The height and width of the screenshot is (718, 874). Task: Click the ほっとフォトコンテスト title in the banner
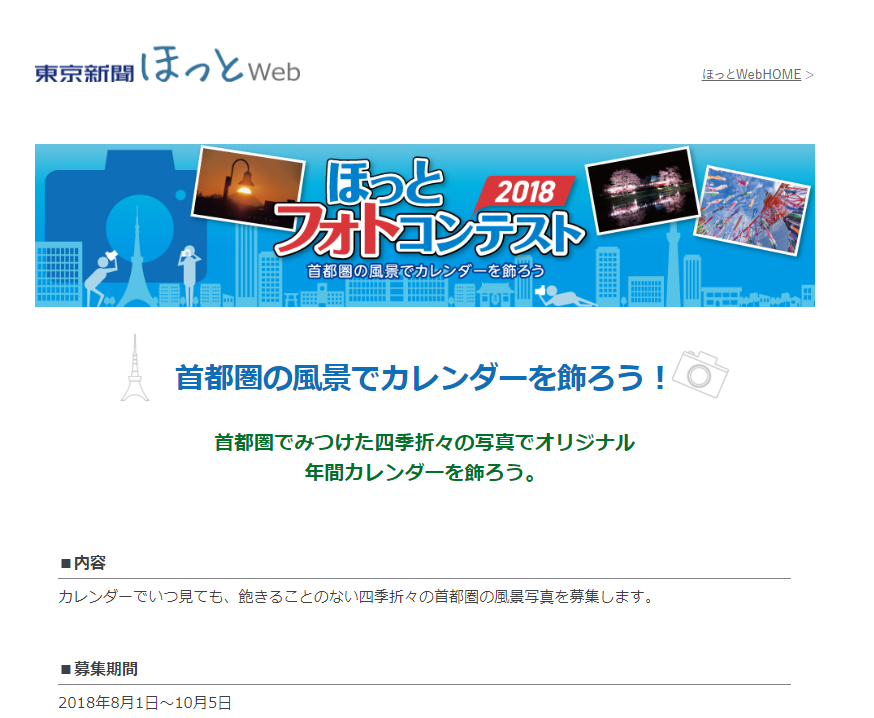pyautogui.click(x=428, y=209)
